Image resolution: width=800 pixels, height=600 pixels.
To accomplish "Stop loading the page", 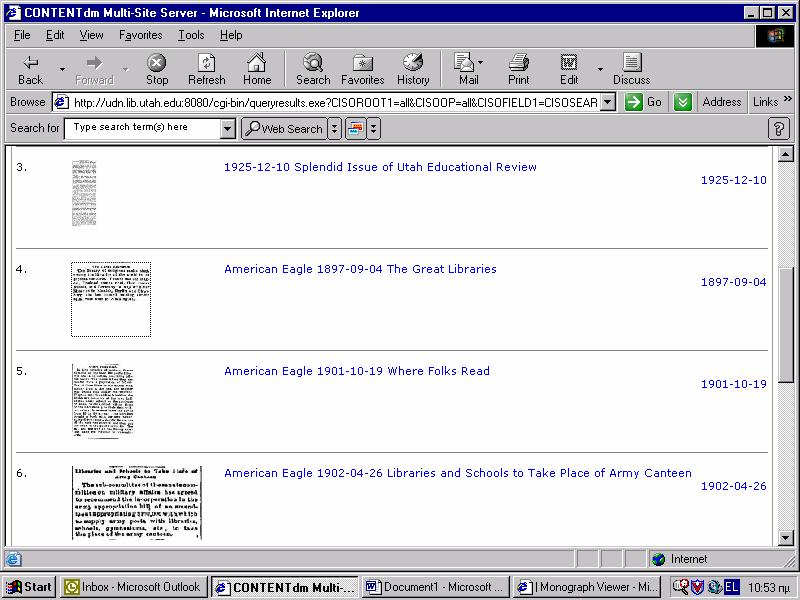I will (157, 70).
